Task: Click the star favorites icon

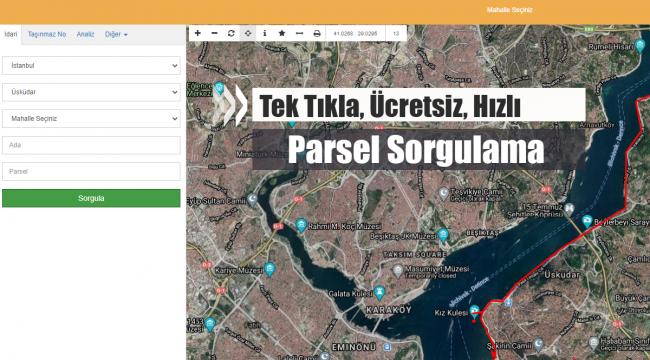Action: pos(282,33)
